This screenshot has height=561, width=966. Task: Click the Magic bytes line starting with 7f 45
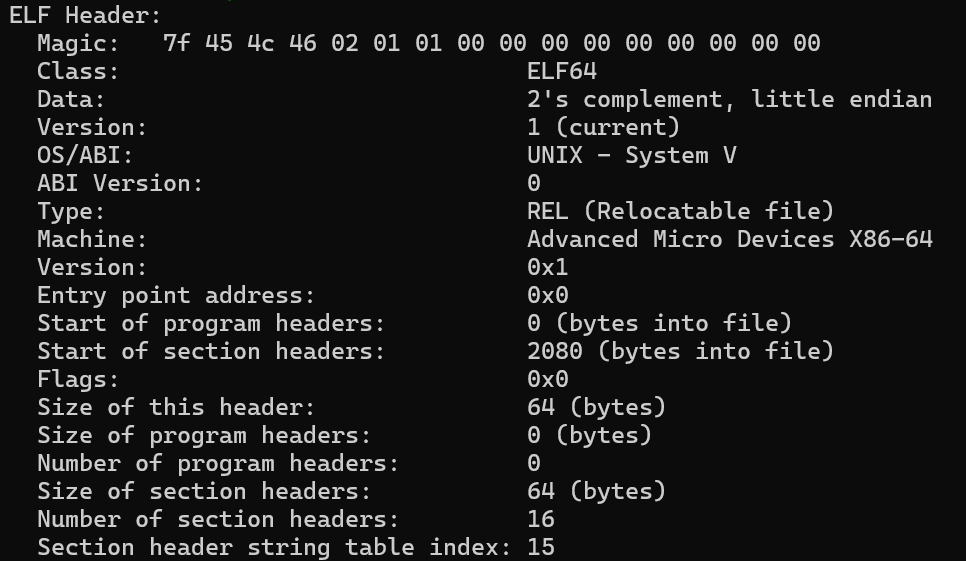[491, 43]
